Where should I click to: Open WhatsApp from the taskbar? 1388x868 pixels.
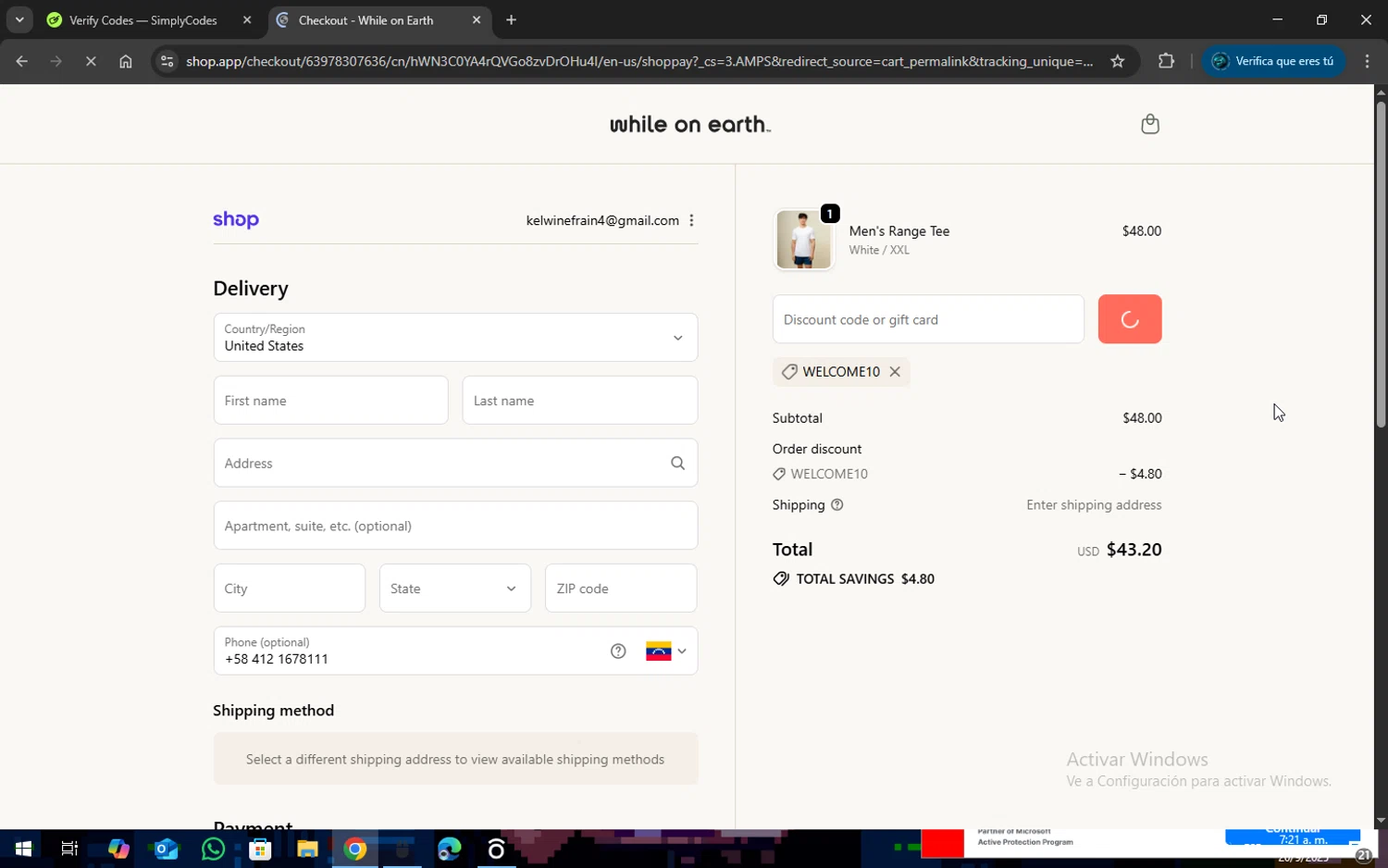point(213,849)
